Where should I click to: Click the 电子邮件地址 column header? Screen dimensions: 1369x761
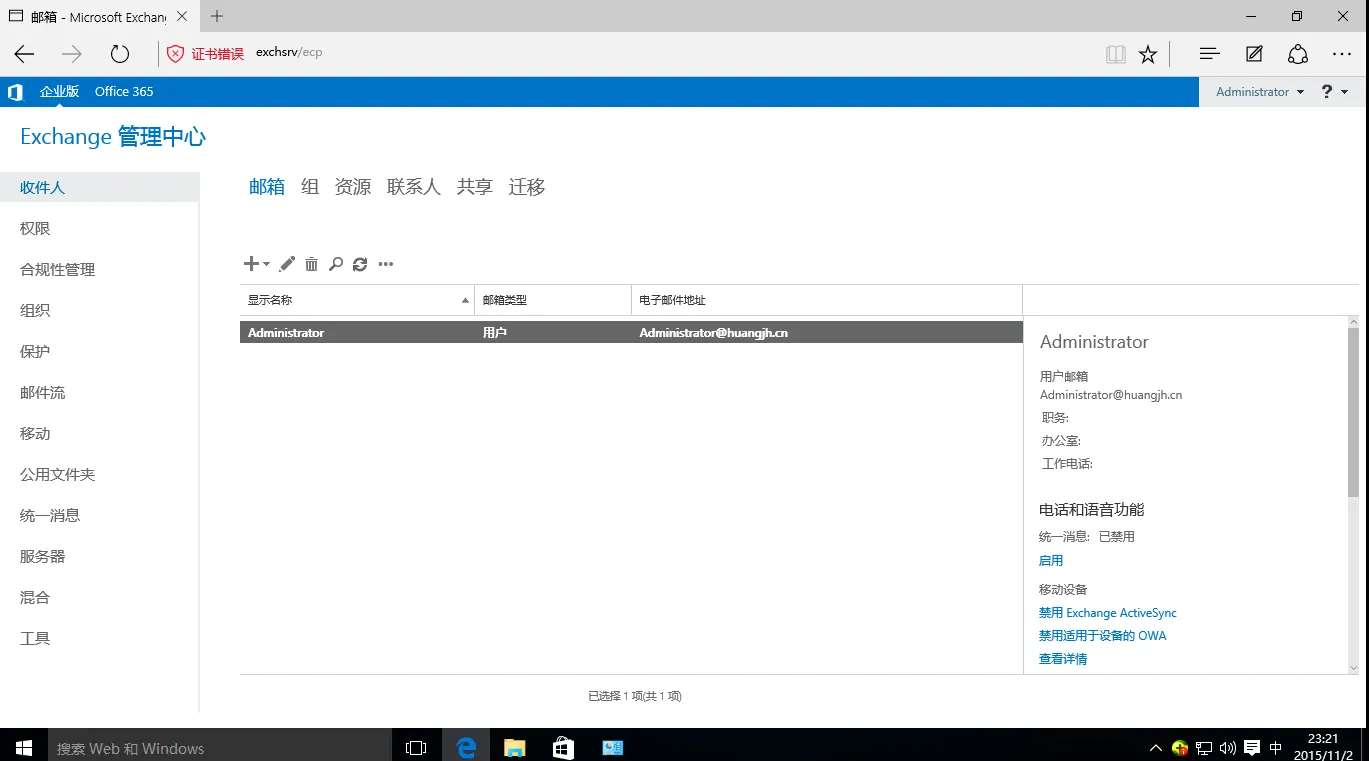click(x=827, y=300)
